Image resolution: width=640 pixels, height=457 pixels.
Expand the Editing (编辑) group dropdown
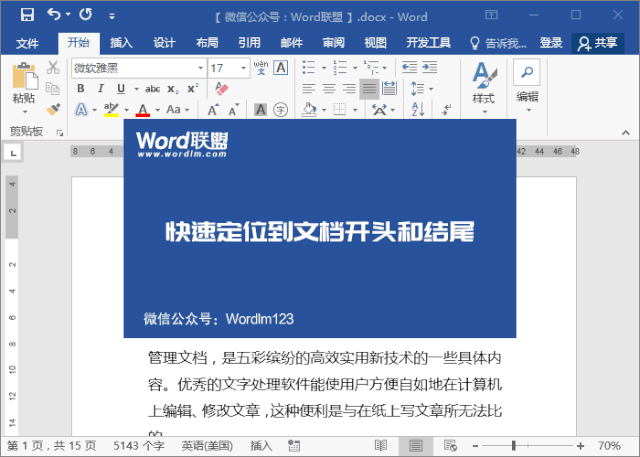pos(527,84)
